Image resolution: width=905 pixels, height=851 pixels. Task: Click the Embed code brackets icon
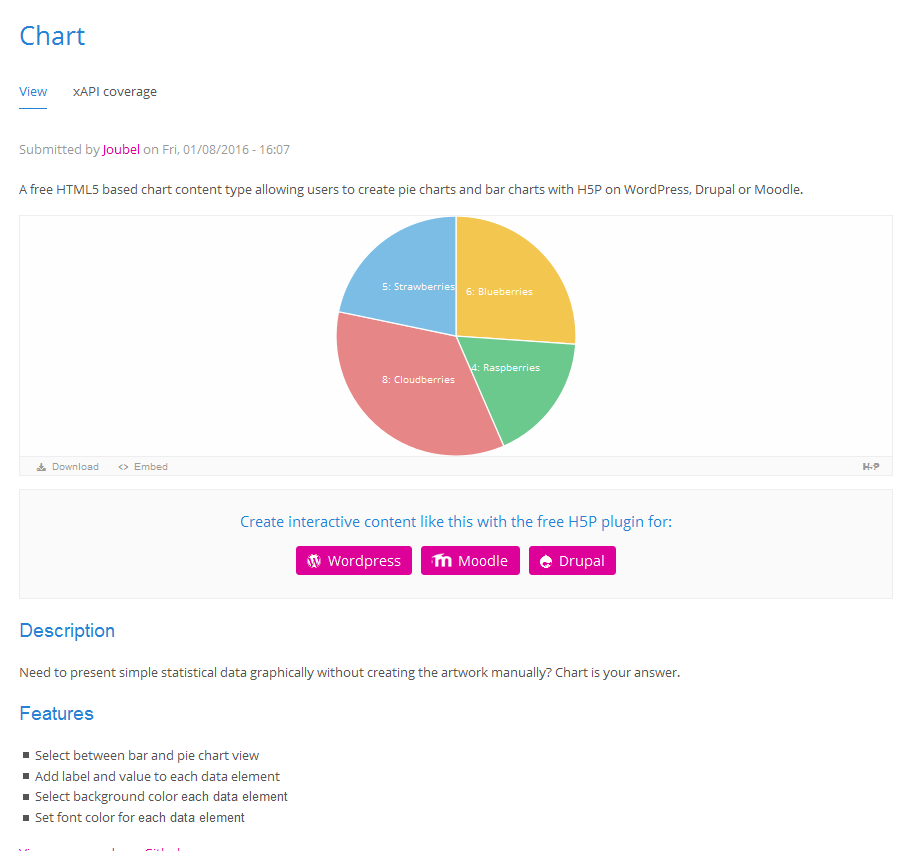123,467
